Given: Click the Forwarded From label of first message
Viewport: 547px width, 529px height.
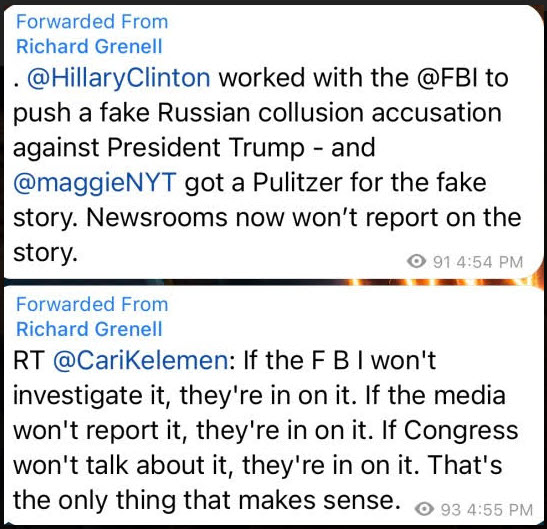Looking at the screenshot, I should pos(92,22).
